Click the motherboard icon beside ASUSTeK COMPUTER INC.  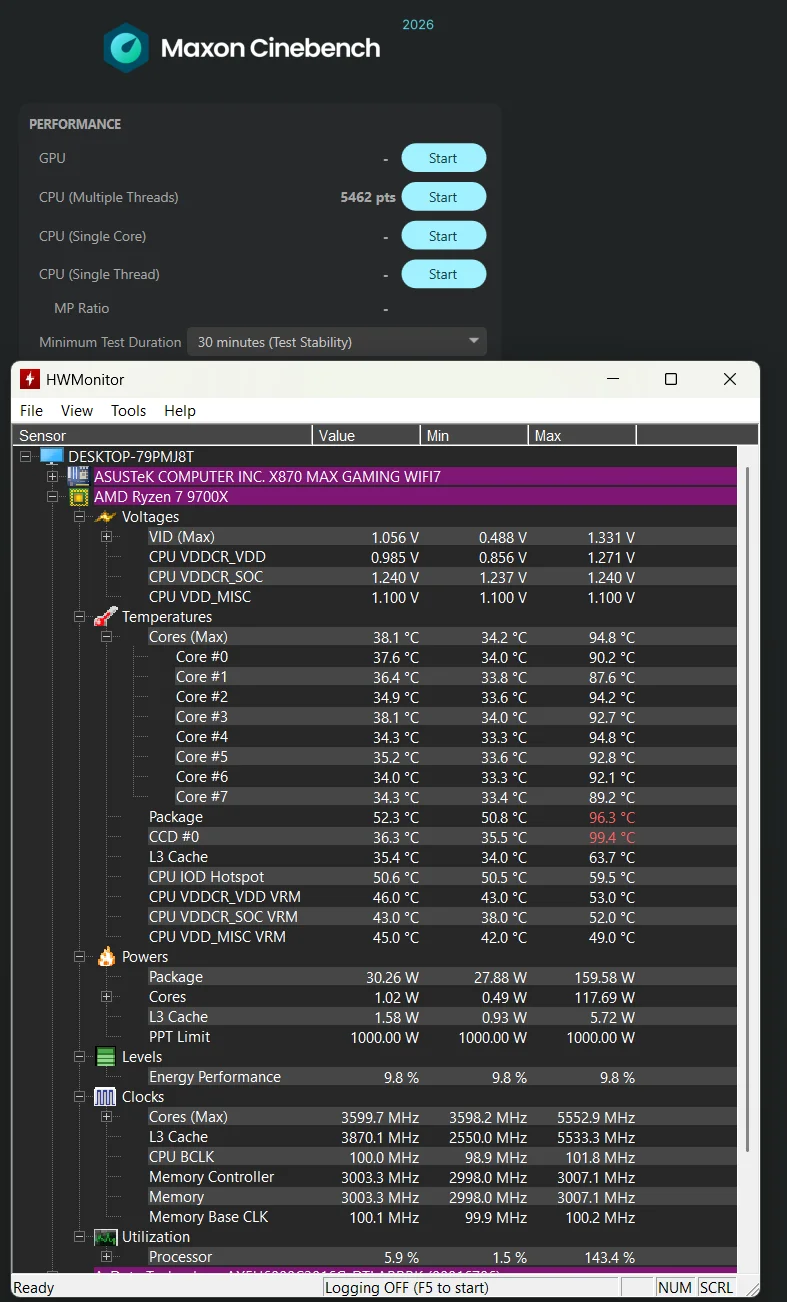(77, 477)
